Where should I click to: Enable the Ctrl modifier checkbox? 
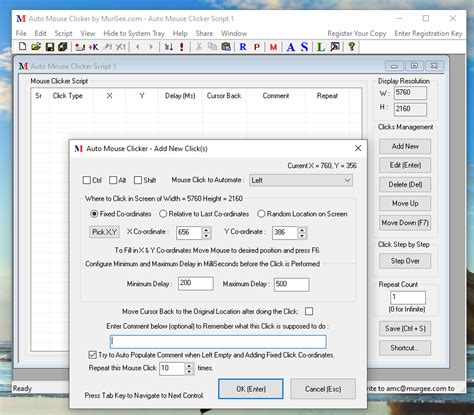[x=87, y=180]
